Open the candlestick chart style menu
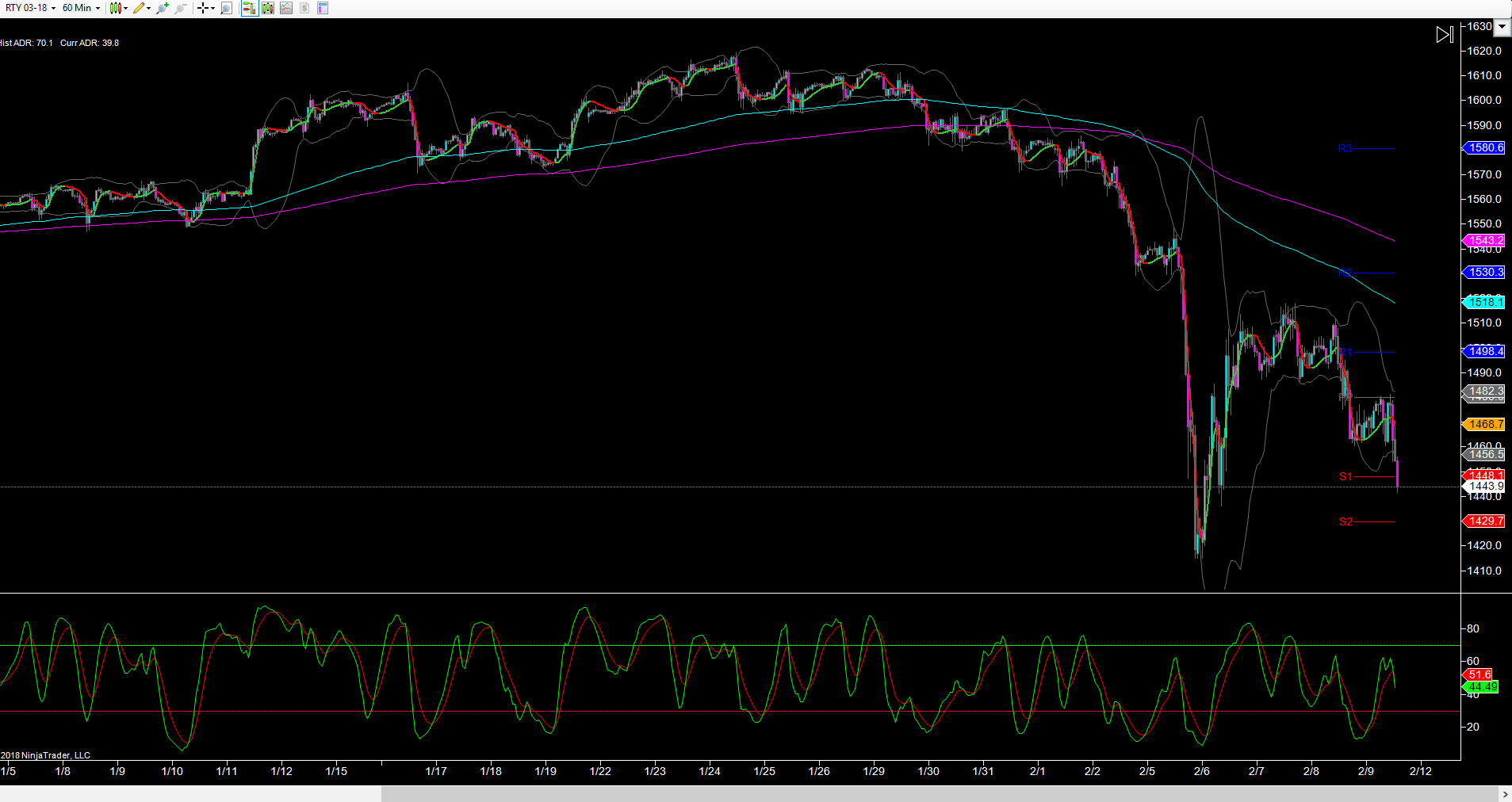The height and width of the screenshot is (802, 1512). coord(118,8)
